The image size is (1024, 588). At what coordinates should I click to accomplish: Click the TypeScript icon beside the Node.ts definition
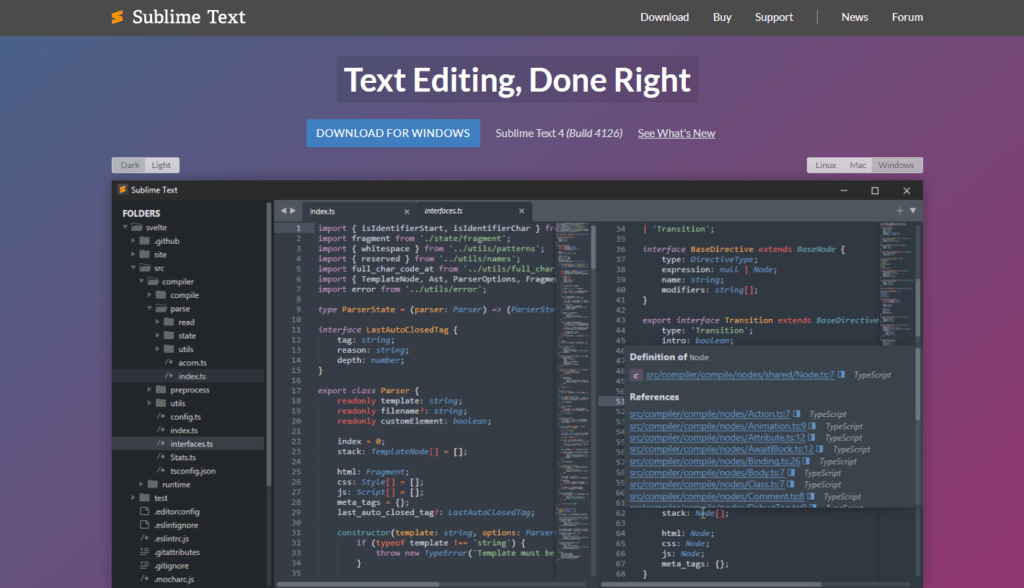pos(841,374)
